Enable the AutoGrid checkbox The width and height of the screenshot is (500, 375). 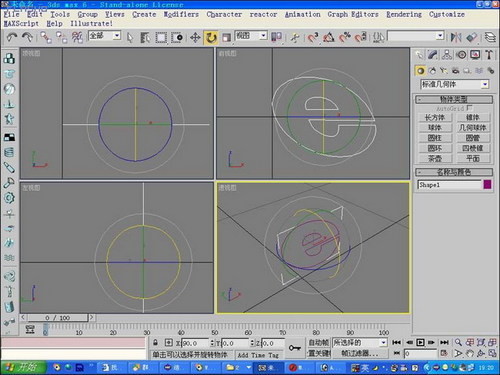[470, 108]
